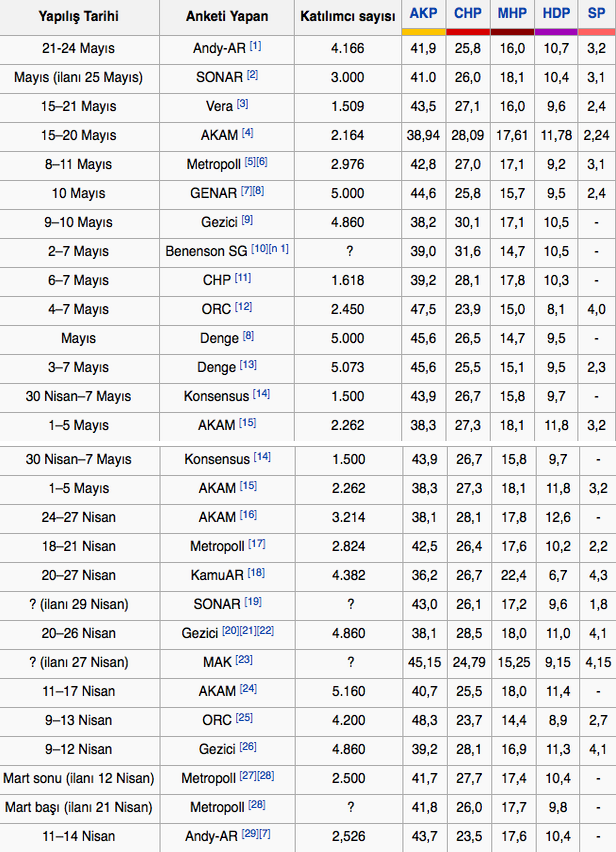Open the GENAR pollster link

click(216, 193)
